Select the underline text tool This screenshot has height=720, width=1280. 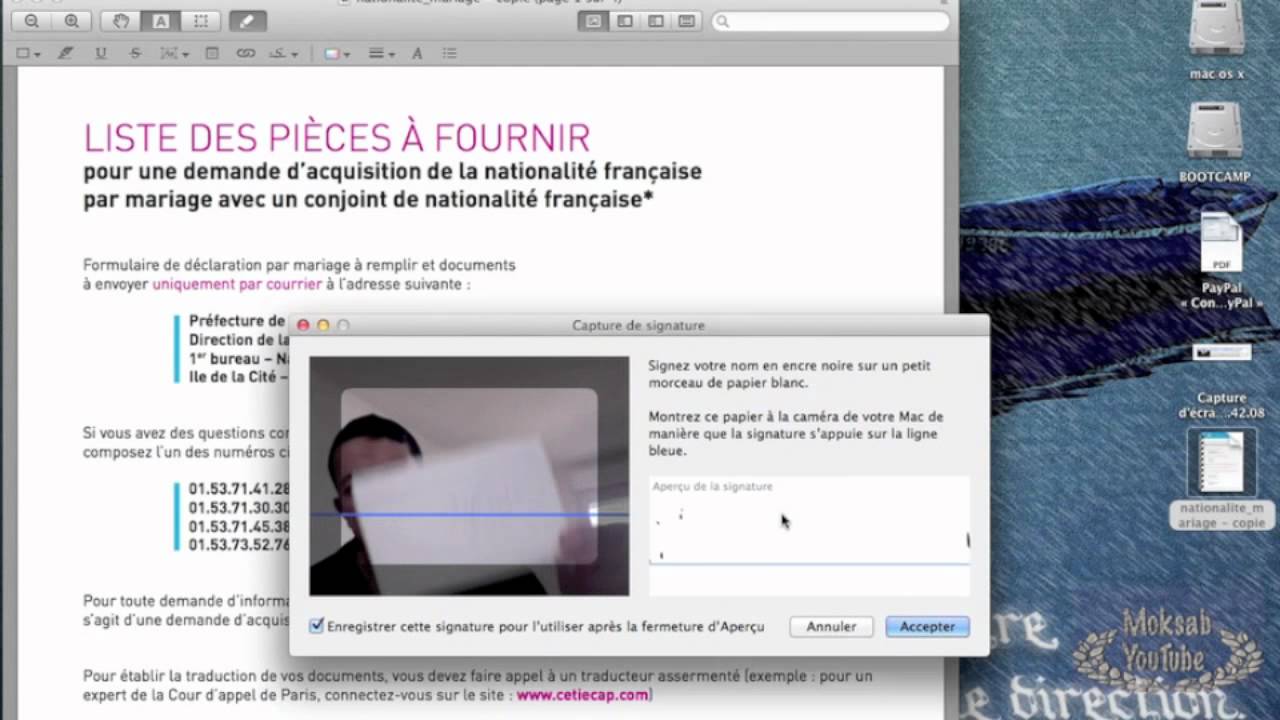(100, 54)
